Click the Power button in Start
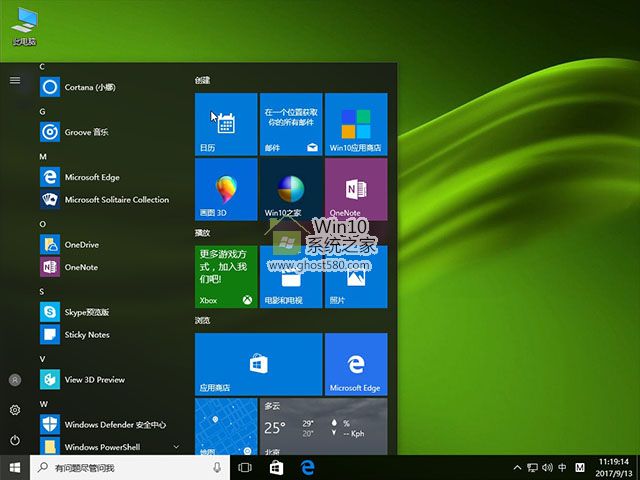640x480 pixels. click(x=15, y=440)
